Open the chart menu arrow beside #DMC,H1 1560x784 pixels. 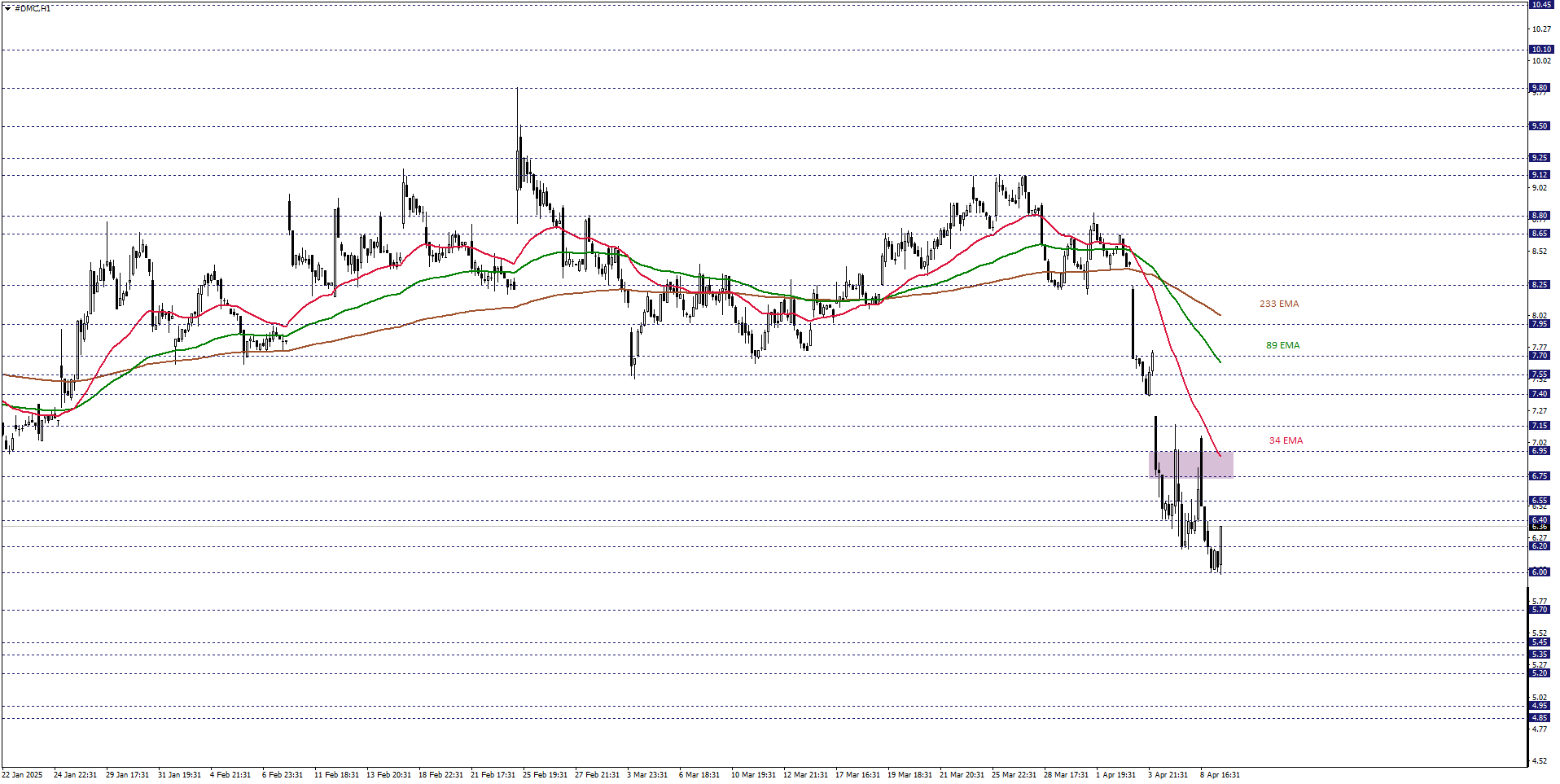(7, 8)
